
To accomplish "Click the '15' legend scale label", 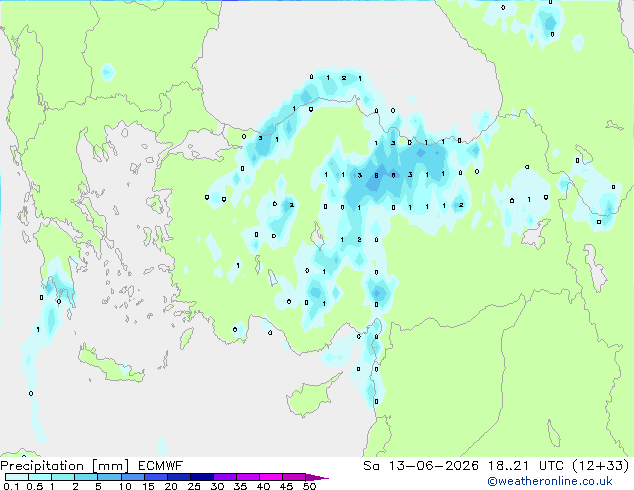I will pyautogui.click(x=148, y=486).
